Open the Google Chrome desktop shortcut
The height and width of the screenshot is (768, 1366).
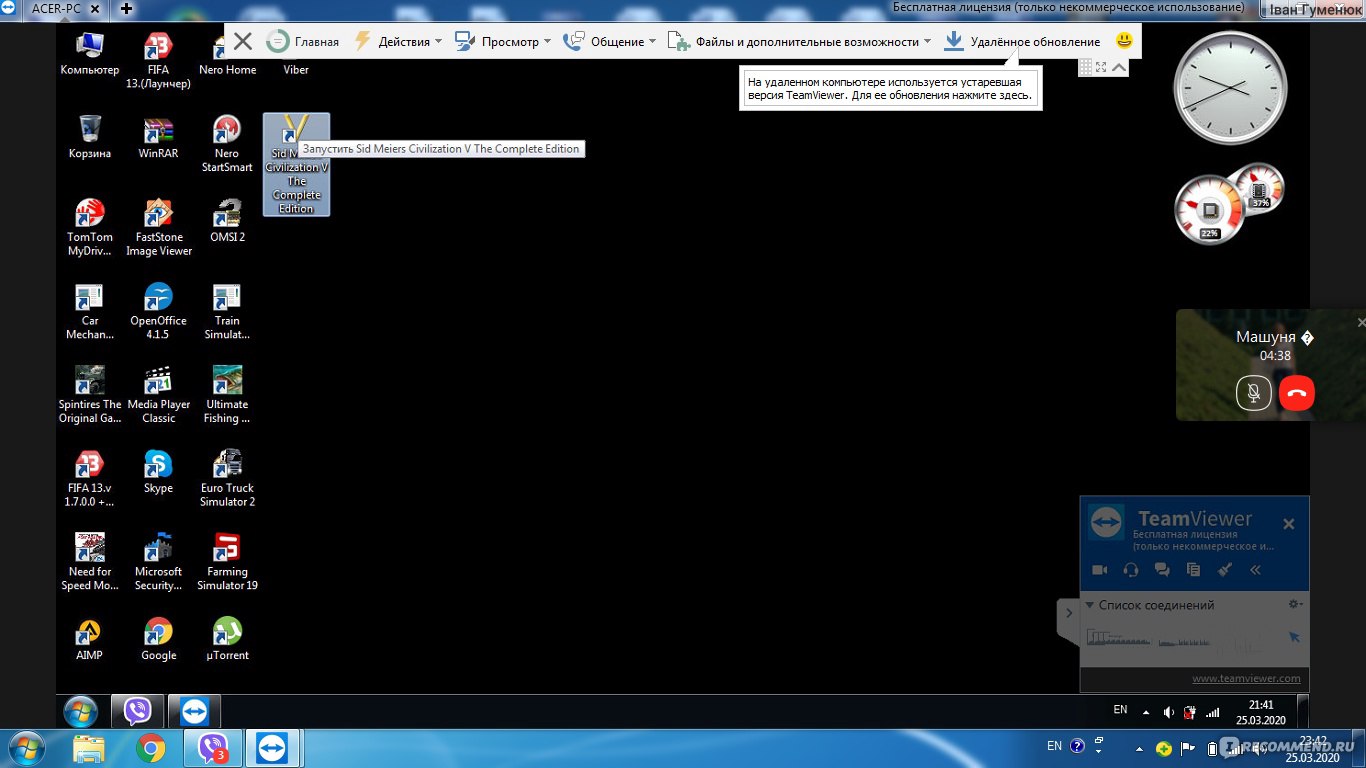158,640
